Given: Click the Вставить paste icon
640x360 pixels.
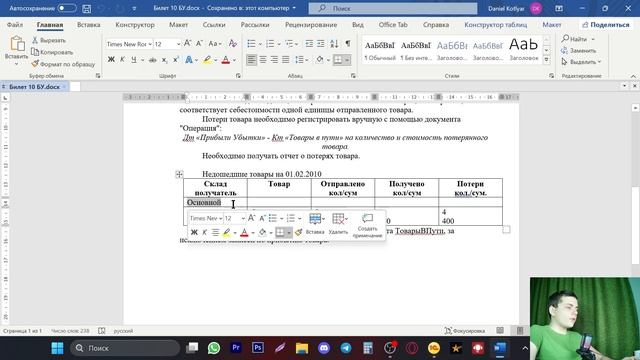Looking at the screenshot, I should [x=17, y=44].
